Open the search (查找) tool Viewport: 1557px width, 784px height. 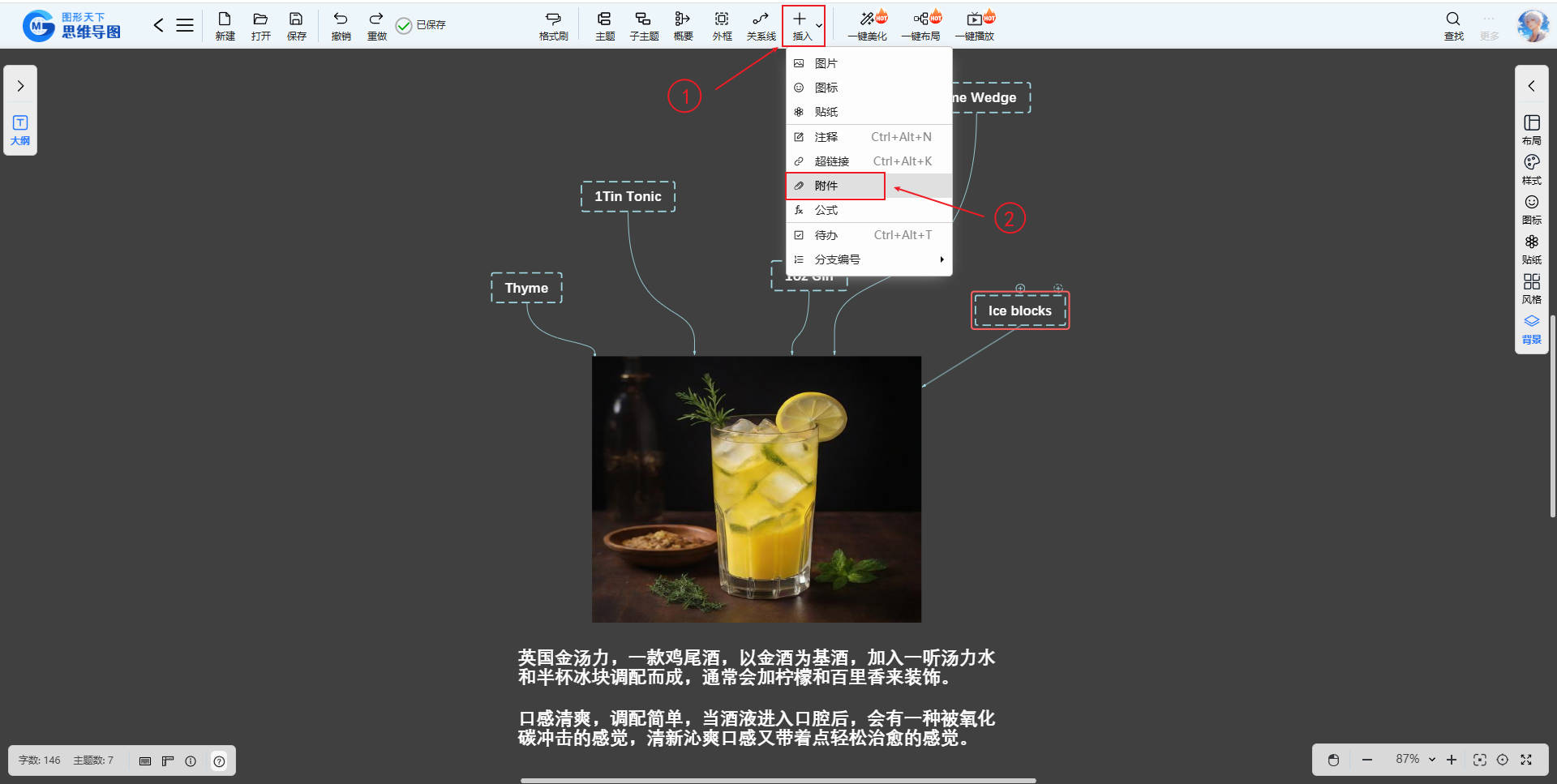[1453, 25]
